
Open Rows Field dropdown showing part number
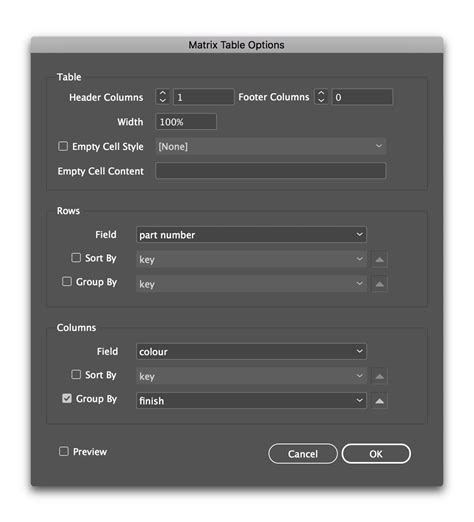(x=251, y=235)
